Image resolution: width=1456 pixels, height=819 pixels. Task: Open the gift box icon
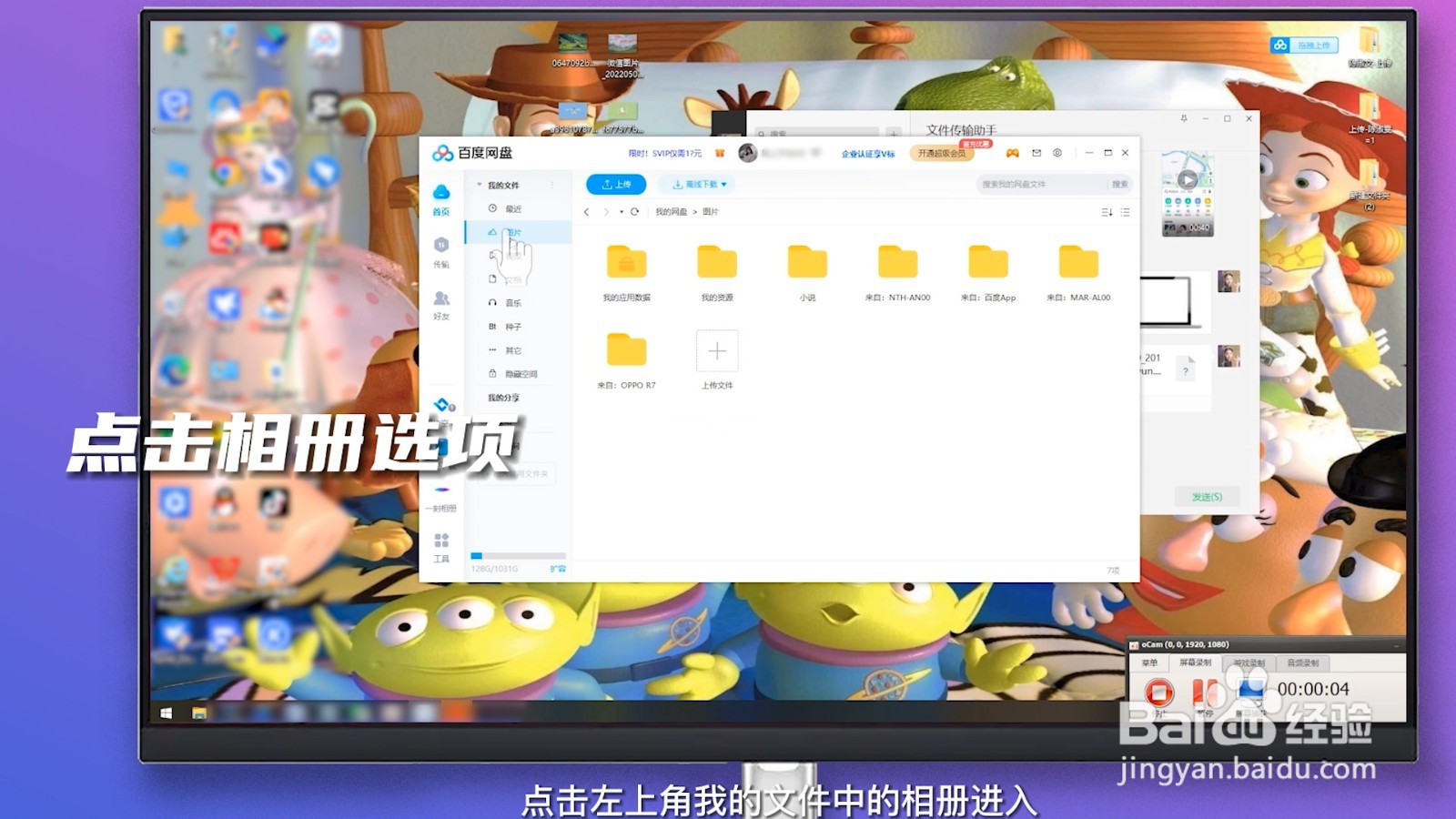click(x=720, y=153)
